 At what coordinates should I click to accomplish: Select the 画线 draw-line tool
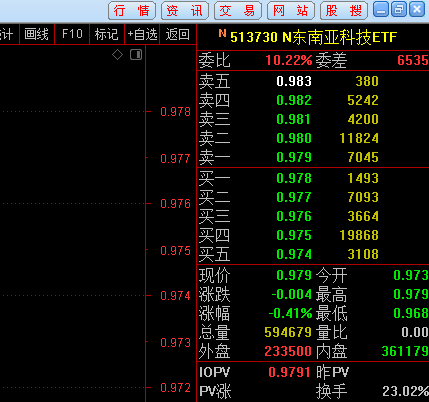(x=37, y=34)
